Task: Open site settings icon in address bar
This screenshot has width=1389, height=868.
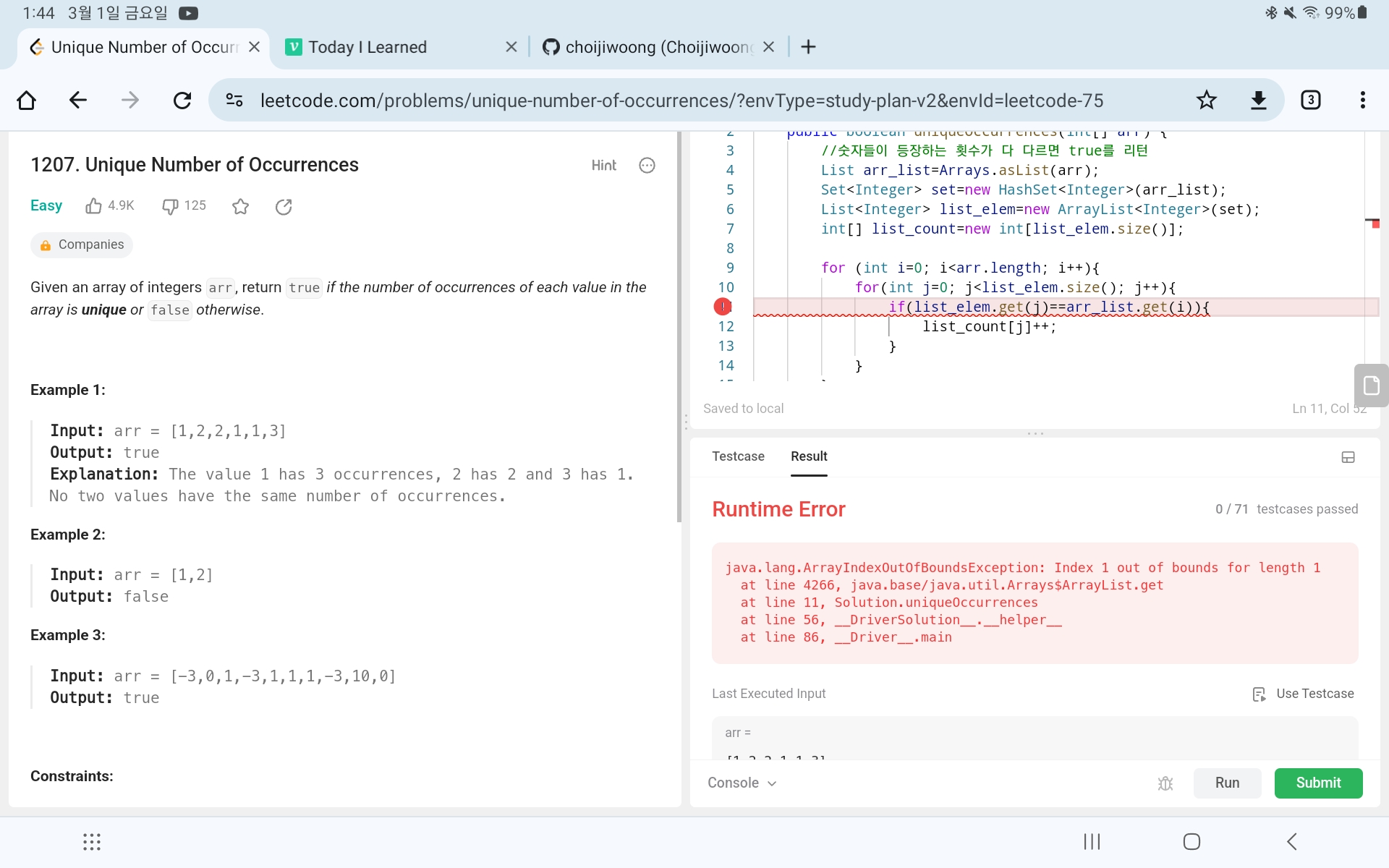Action: tap(234, 100)
